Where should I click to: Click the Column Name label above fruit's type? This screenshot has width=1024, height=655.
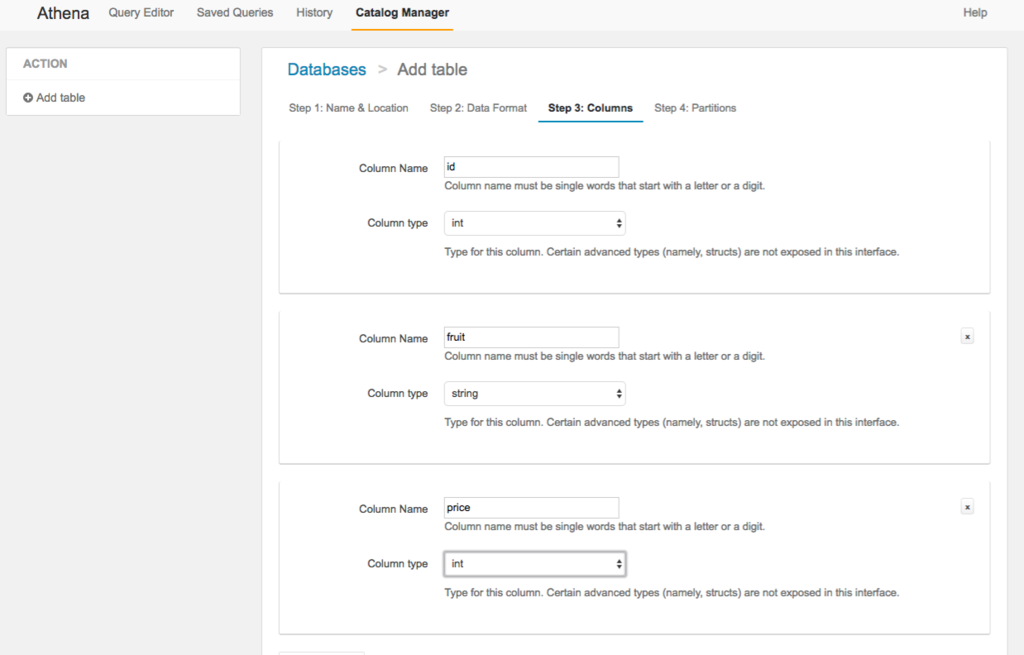[393, 338]
